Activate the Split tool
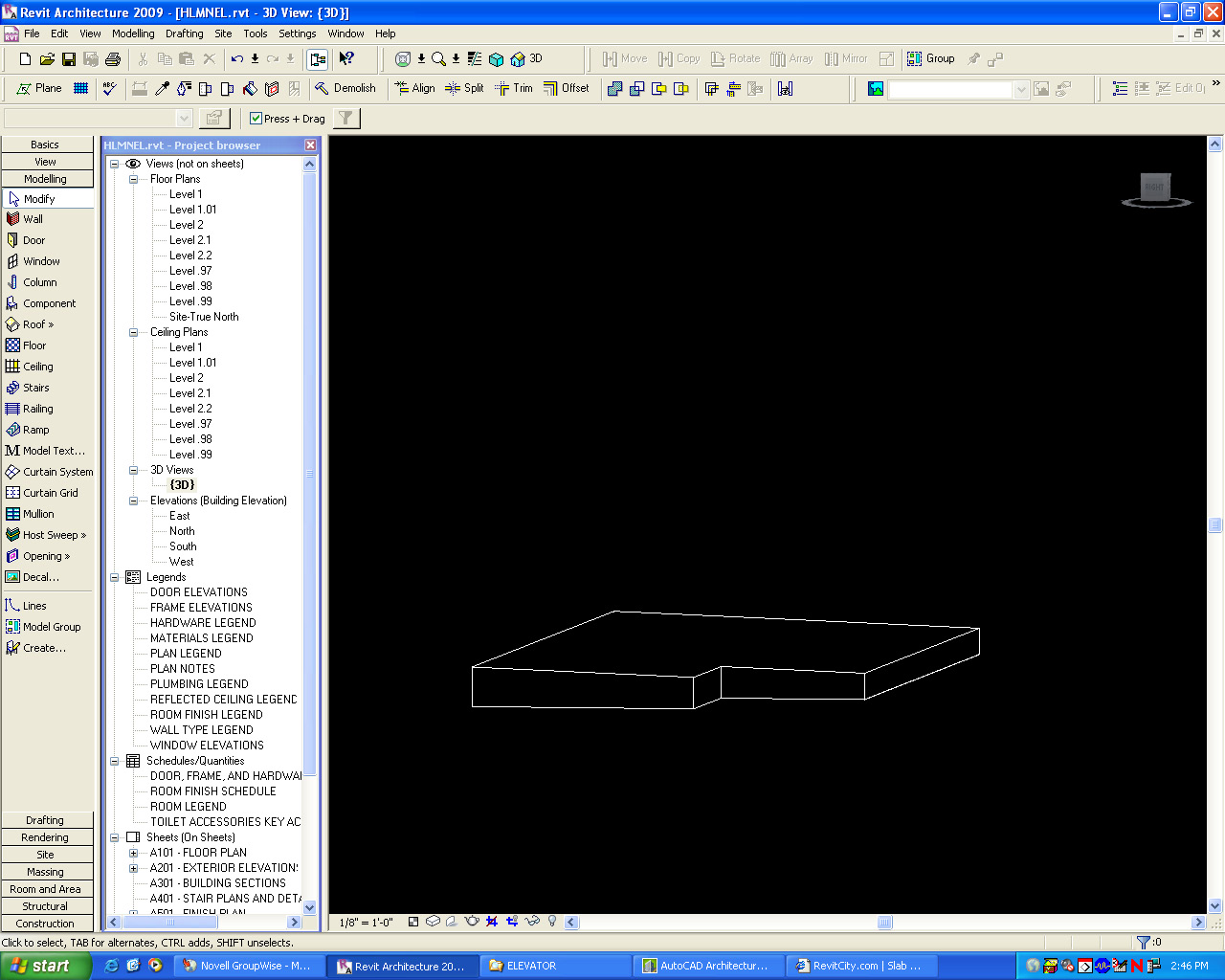This screenshot has height=980, width=1225. click(x=465, y=88)
